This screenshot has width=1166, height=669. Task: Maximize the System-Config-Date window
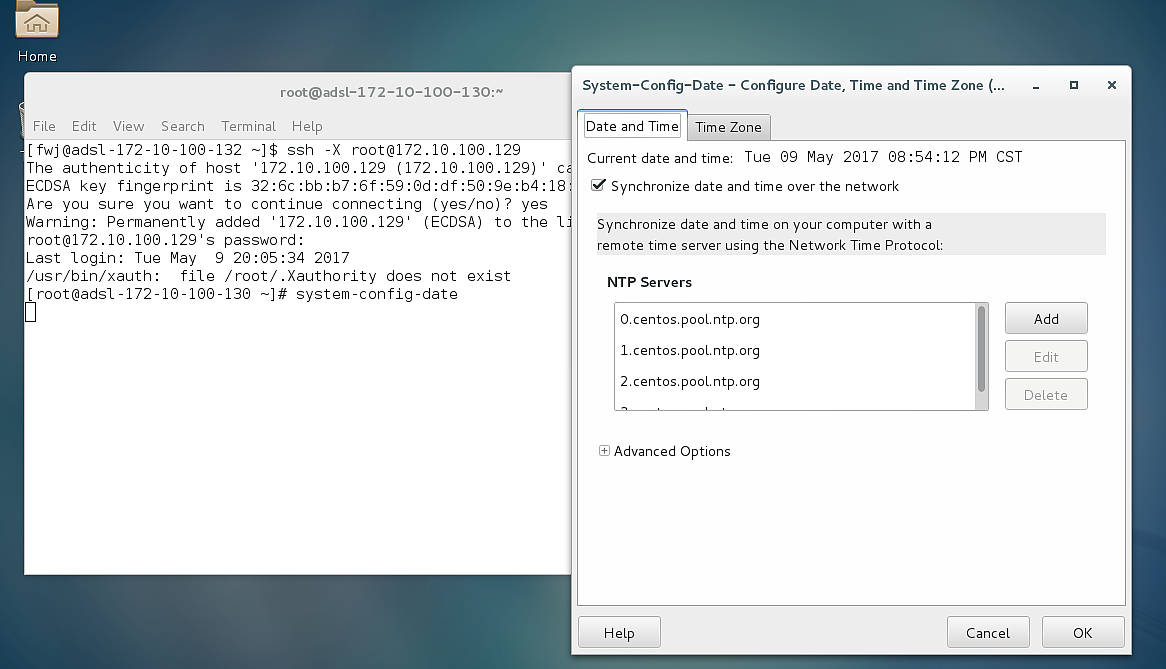coord(1073,85)
